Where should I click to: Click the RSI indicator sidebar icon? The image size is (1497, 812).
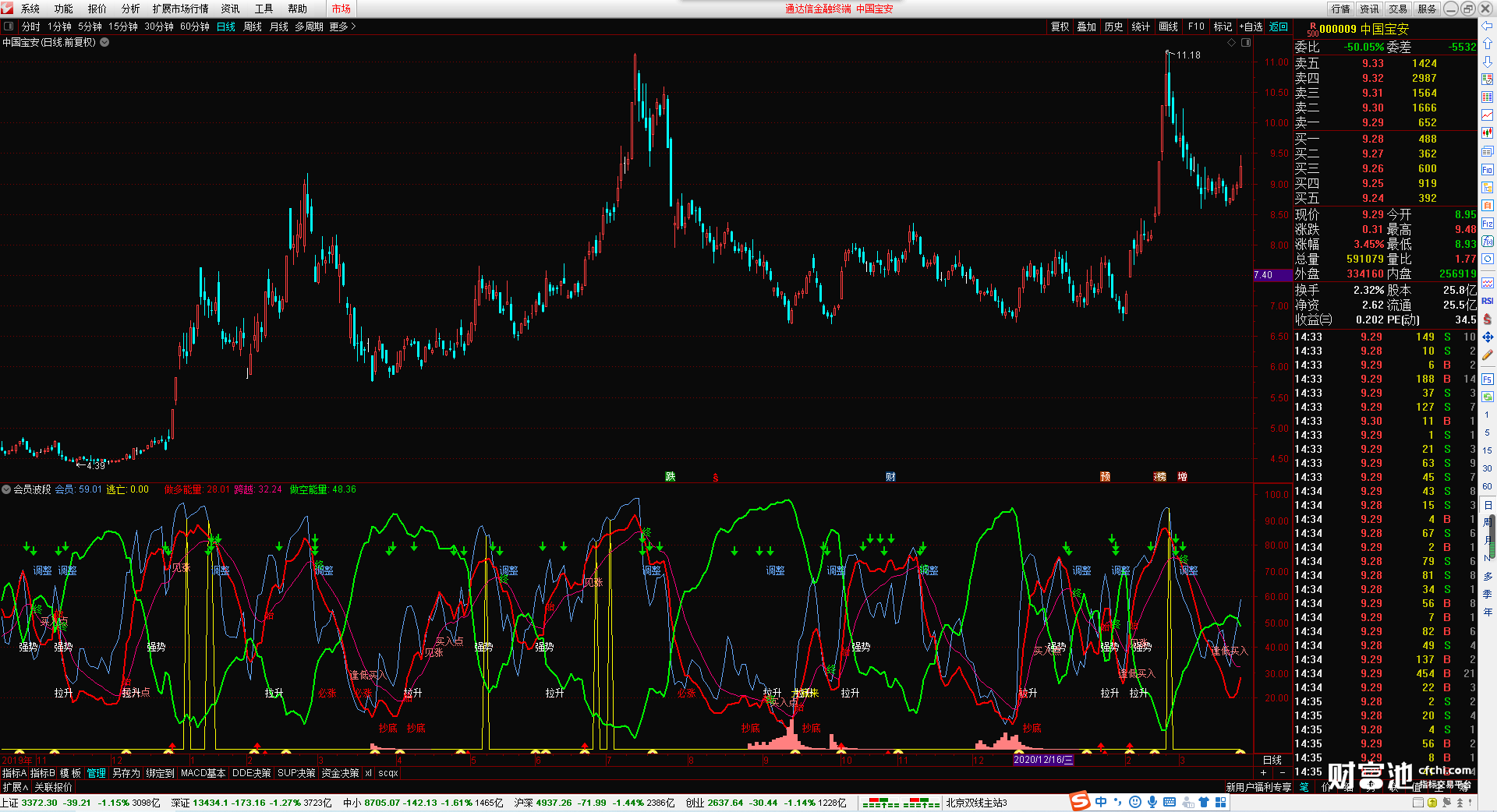(x=1487, y=301)
